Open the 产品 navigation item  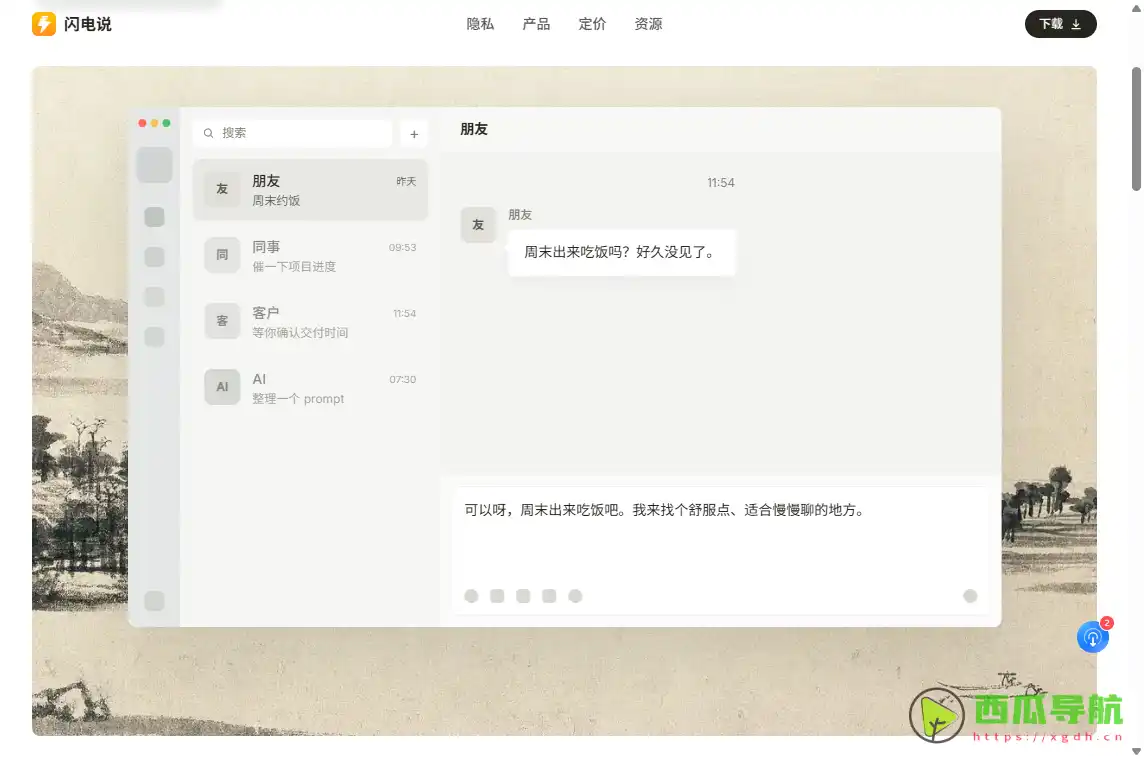[x=536, y=24]
